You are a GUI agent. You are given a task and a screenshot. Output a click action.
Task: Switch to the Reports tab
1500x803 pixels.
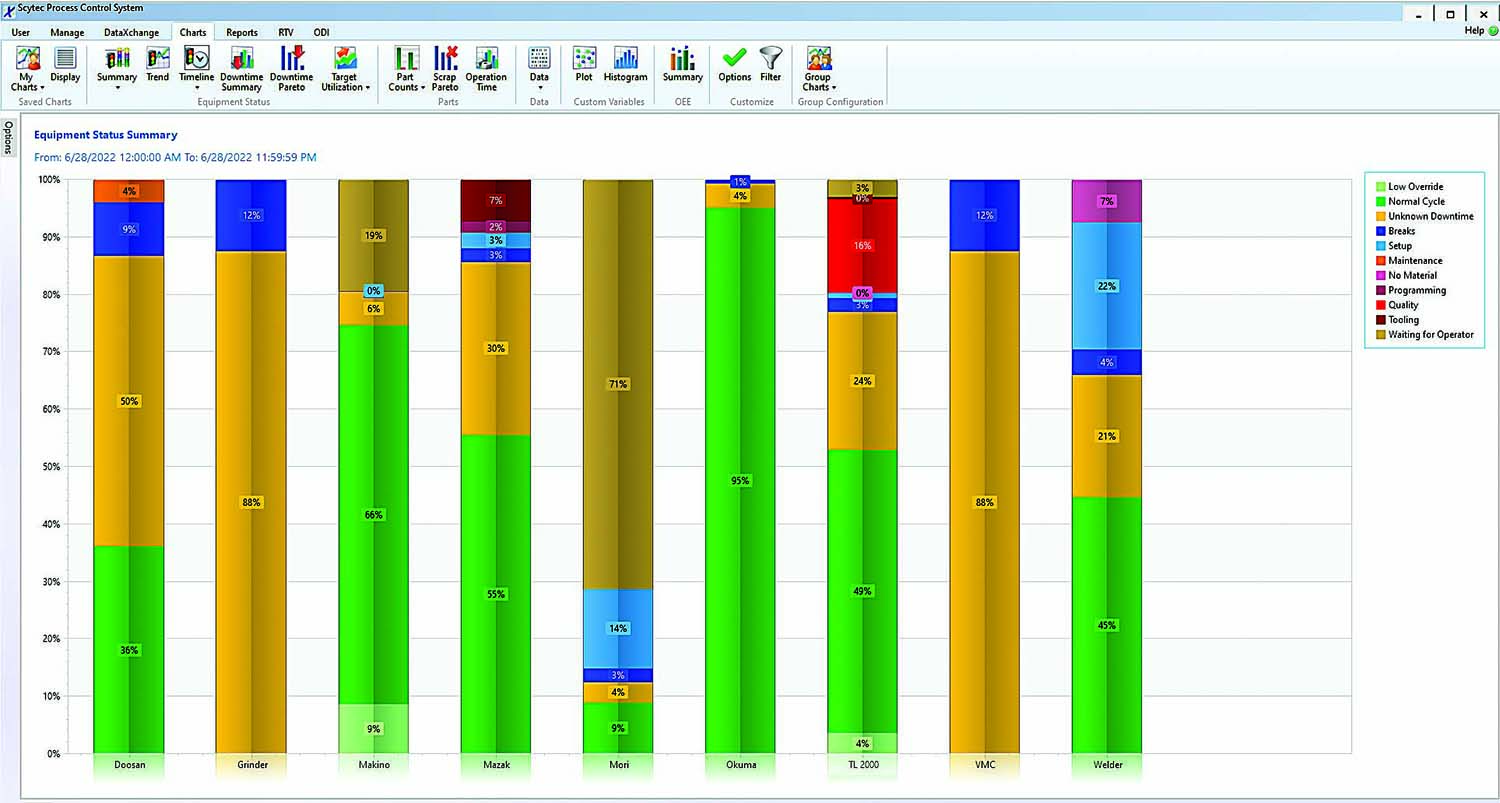pos(242,32)
